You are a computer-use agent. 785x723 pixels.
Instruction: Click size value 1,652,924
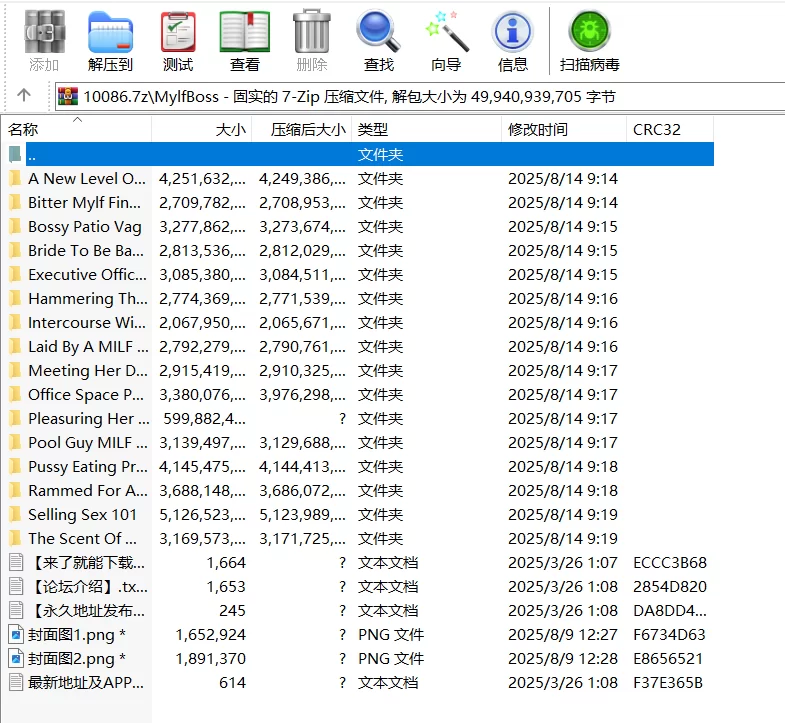tap(211, 635)
